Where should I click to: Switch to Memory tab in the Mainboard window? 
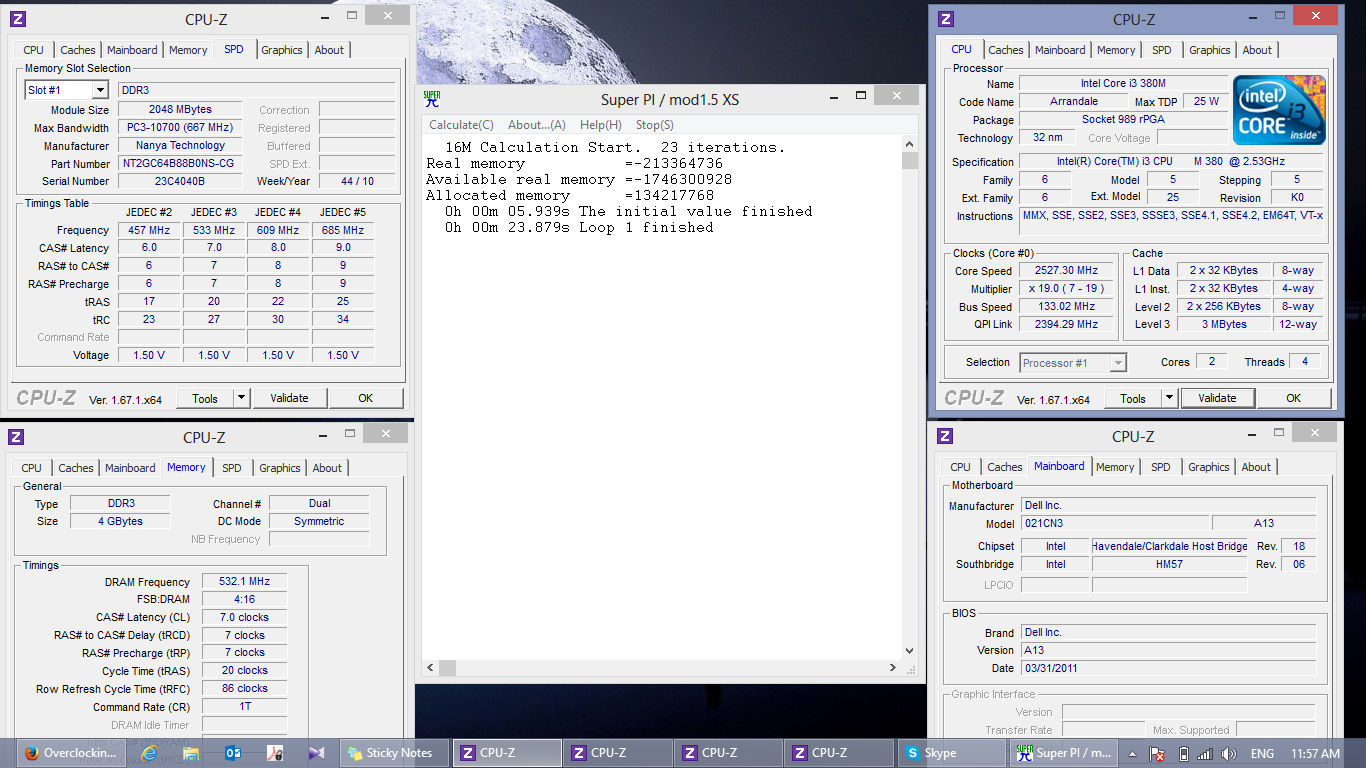[x=1115, y=467]
